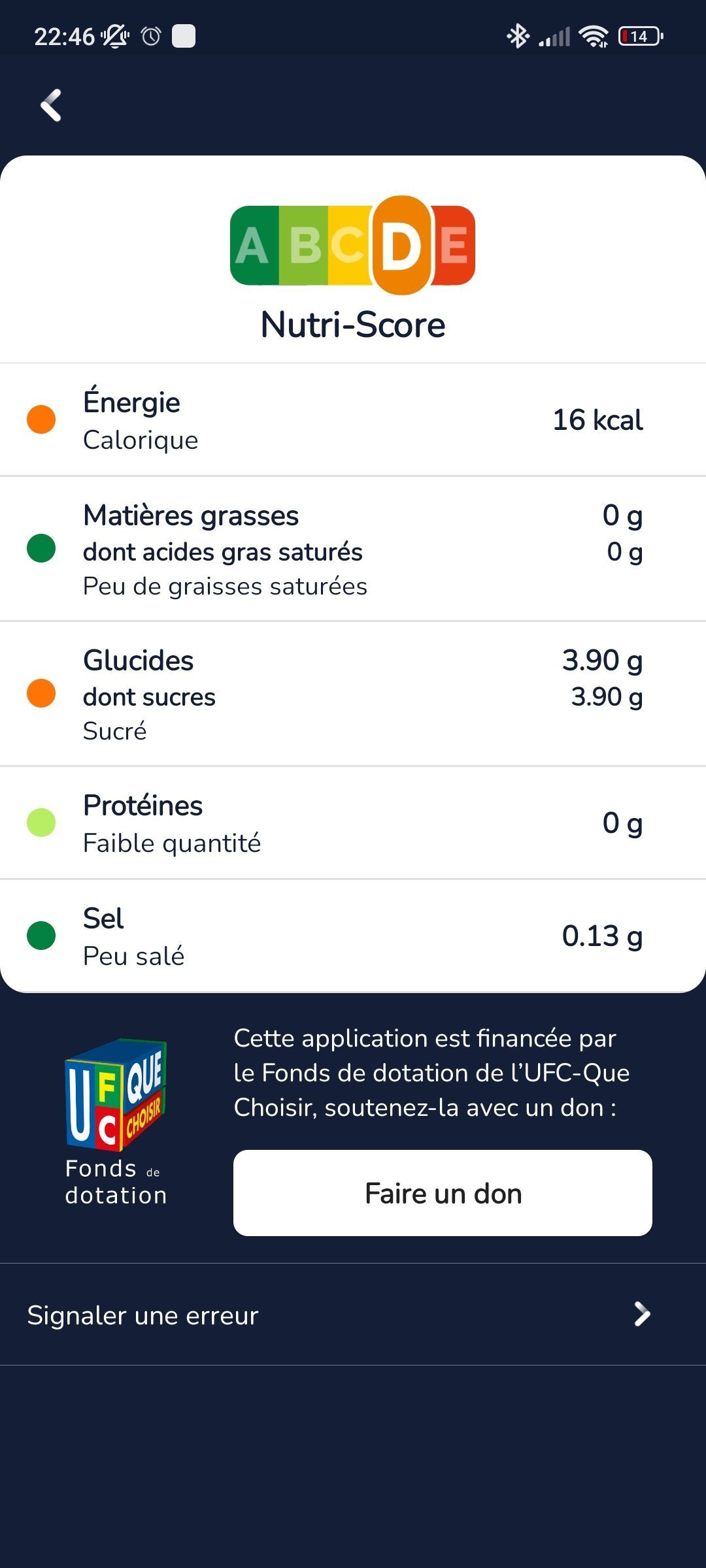Tap the UFC-Que Choisir cube logo
The image size is (706, 1568).
116,1094
